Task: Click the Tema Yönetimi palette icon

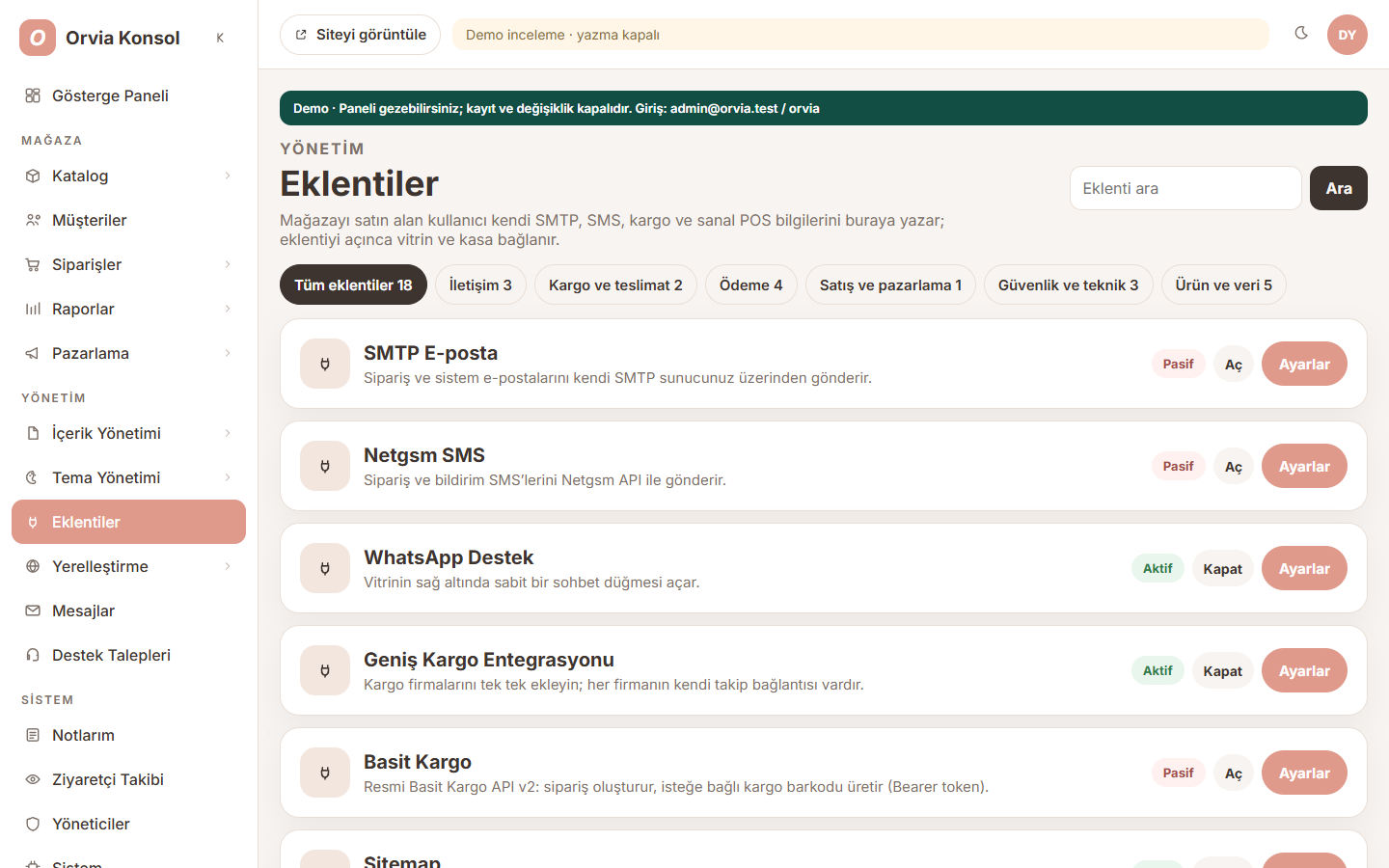Action: tap(33, 477)
